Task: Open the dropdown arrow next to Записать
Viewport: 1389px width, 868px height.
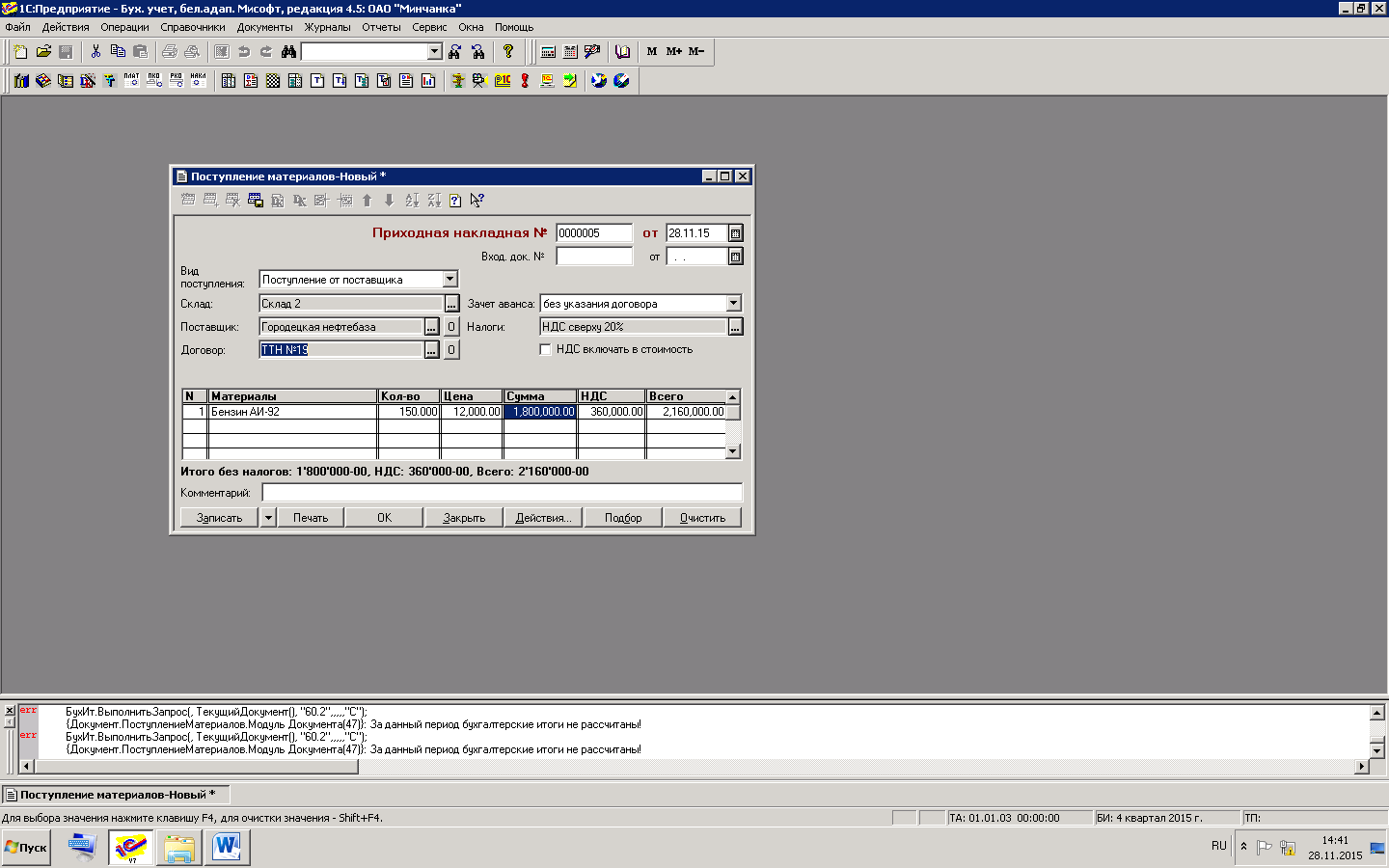Action: [x=269, y=518]
